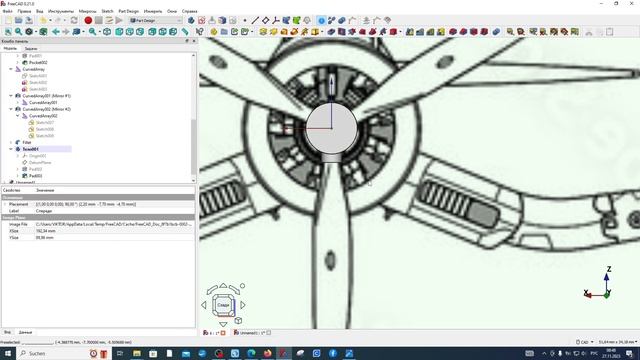Open a file from the toolbar
The width and height of the screenshot is (640, 360).
point(19,20)
